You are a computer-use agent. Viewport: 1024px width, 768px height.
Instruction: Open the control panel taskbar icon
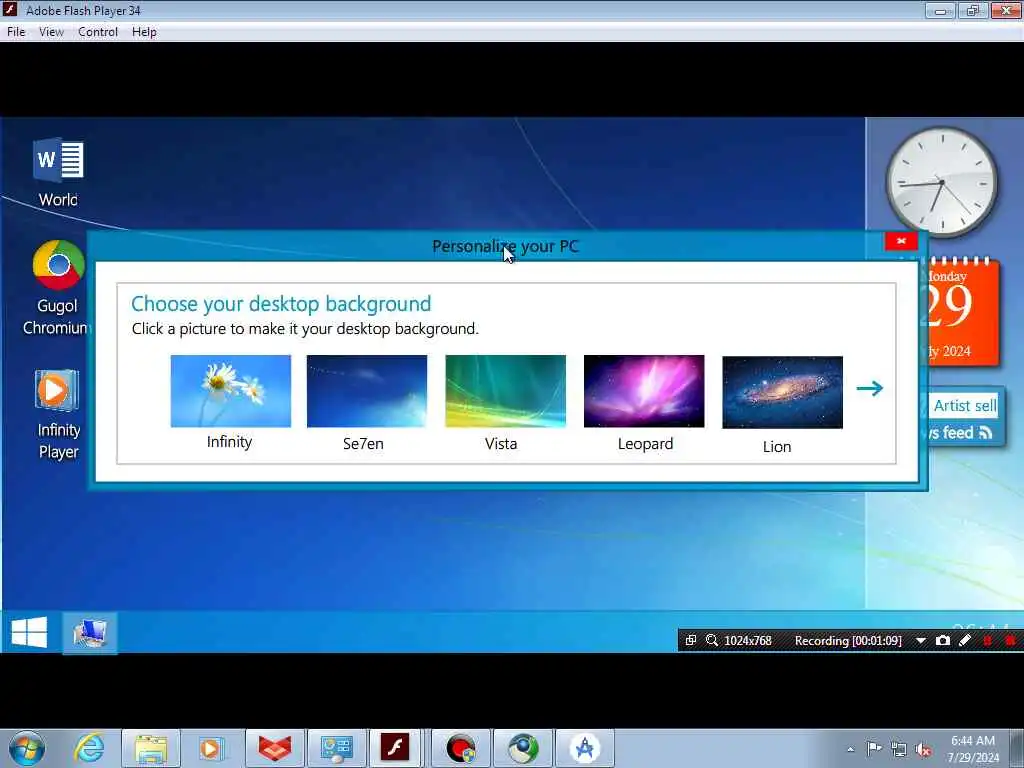coord(336,748)
